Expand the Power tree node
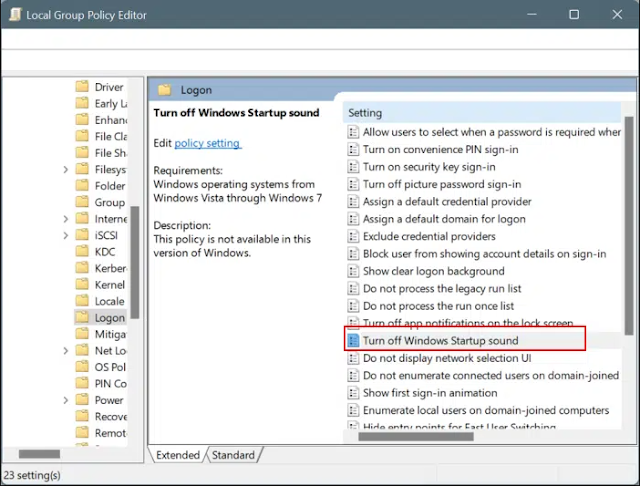 coord(66,400)
